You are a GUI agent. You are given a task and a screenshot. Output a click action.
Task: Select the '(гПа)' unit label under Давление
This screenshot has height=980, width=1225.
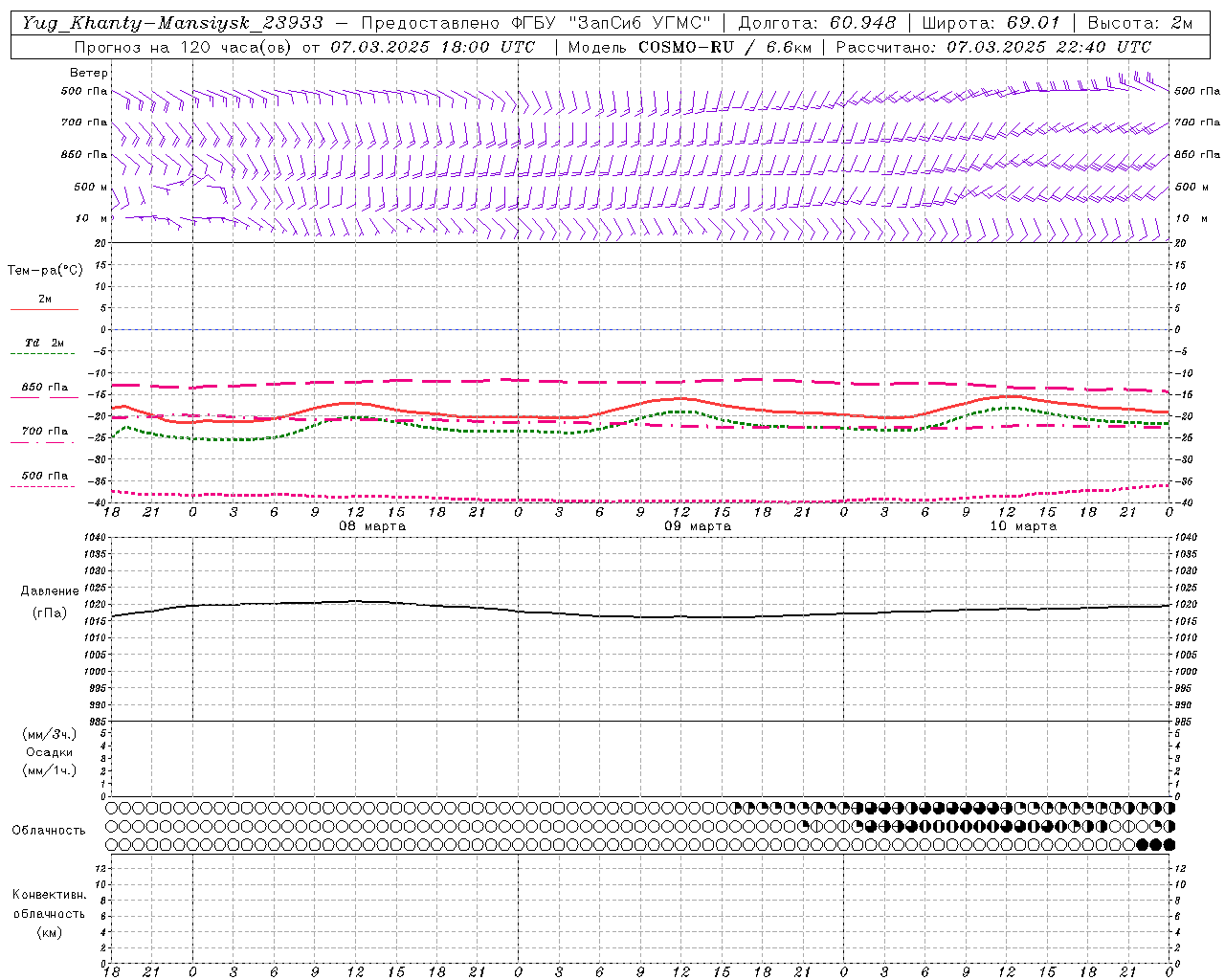click(50, 612)
